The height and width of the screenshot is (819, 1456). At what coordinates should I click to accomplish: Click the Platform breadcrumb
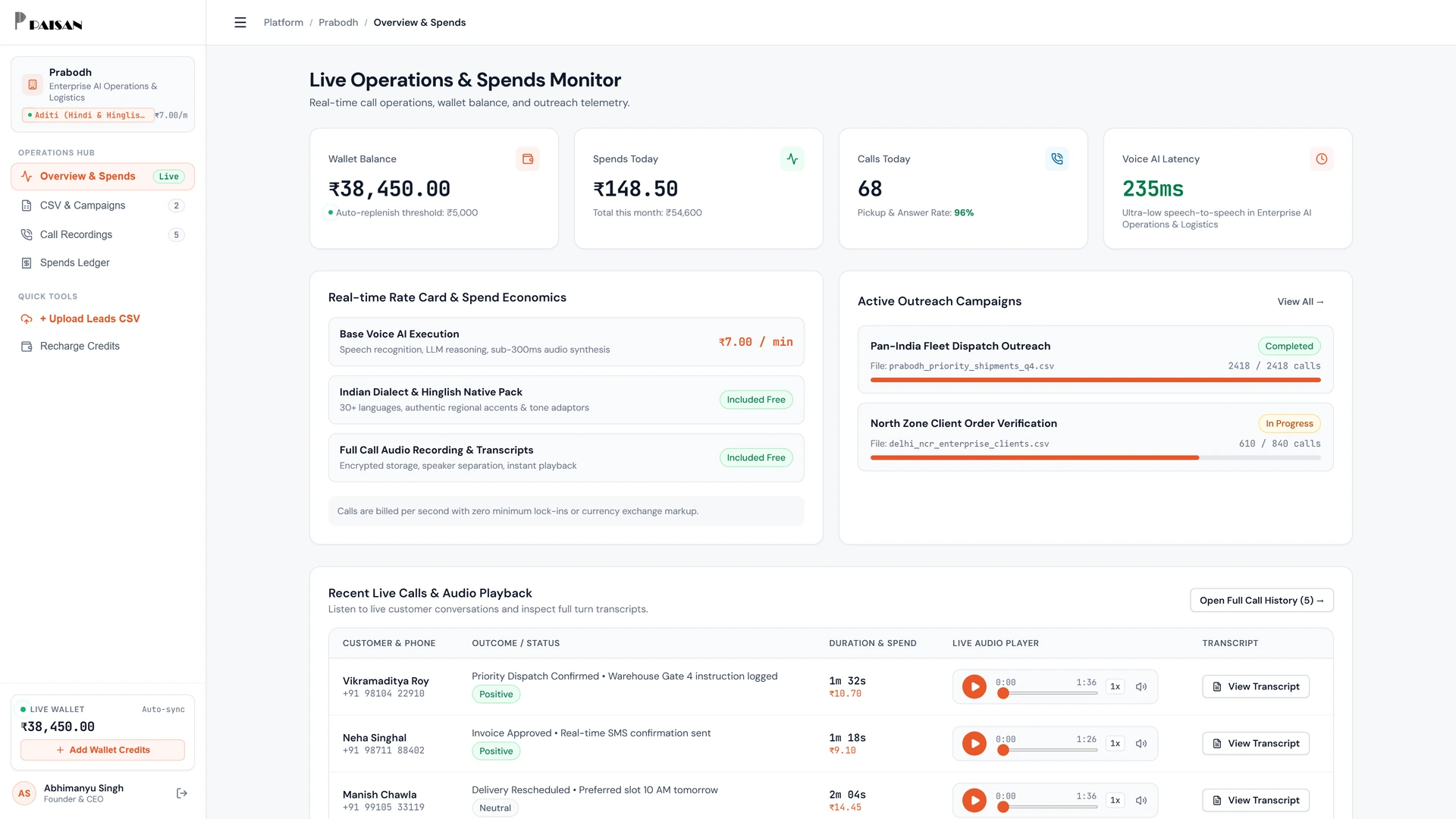284,23
